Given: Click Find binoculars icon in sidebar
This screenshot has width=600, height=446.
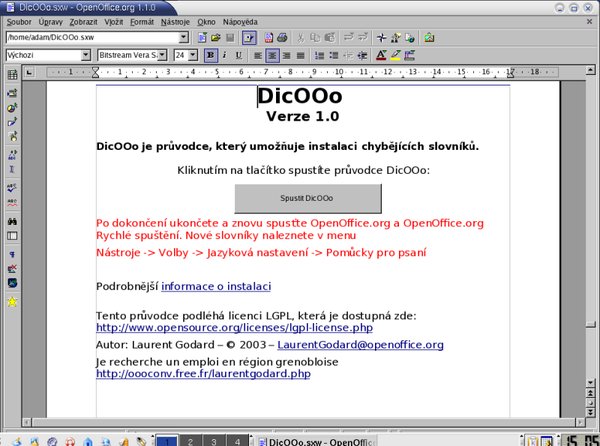Looking at the screenshot, I should 12,221.
